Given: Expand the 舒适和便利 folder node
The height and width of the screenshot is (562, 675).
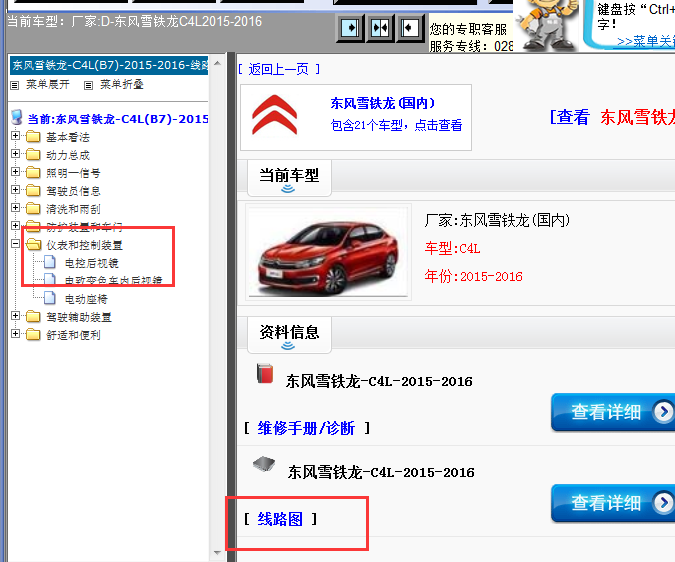Looking at the screenshot, I should pyautogui.click(x=15, y=334).
